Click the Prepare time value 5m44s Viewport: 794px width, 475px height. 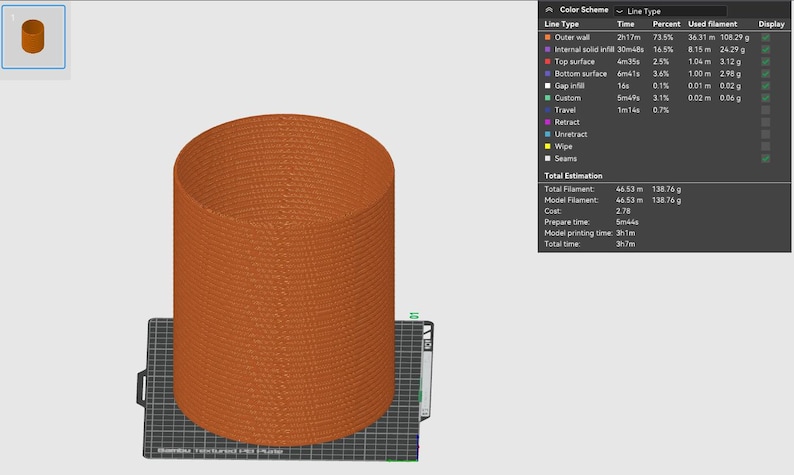coord(627,222)
